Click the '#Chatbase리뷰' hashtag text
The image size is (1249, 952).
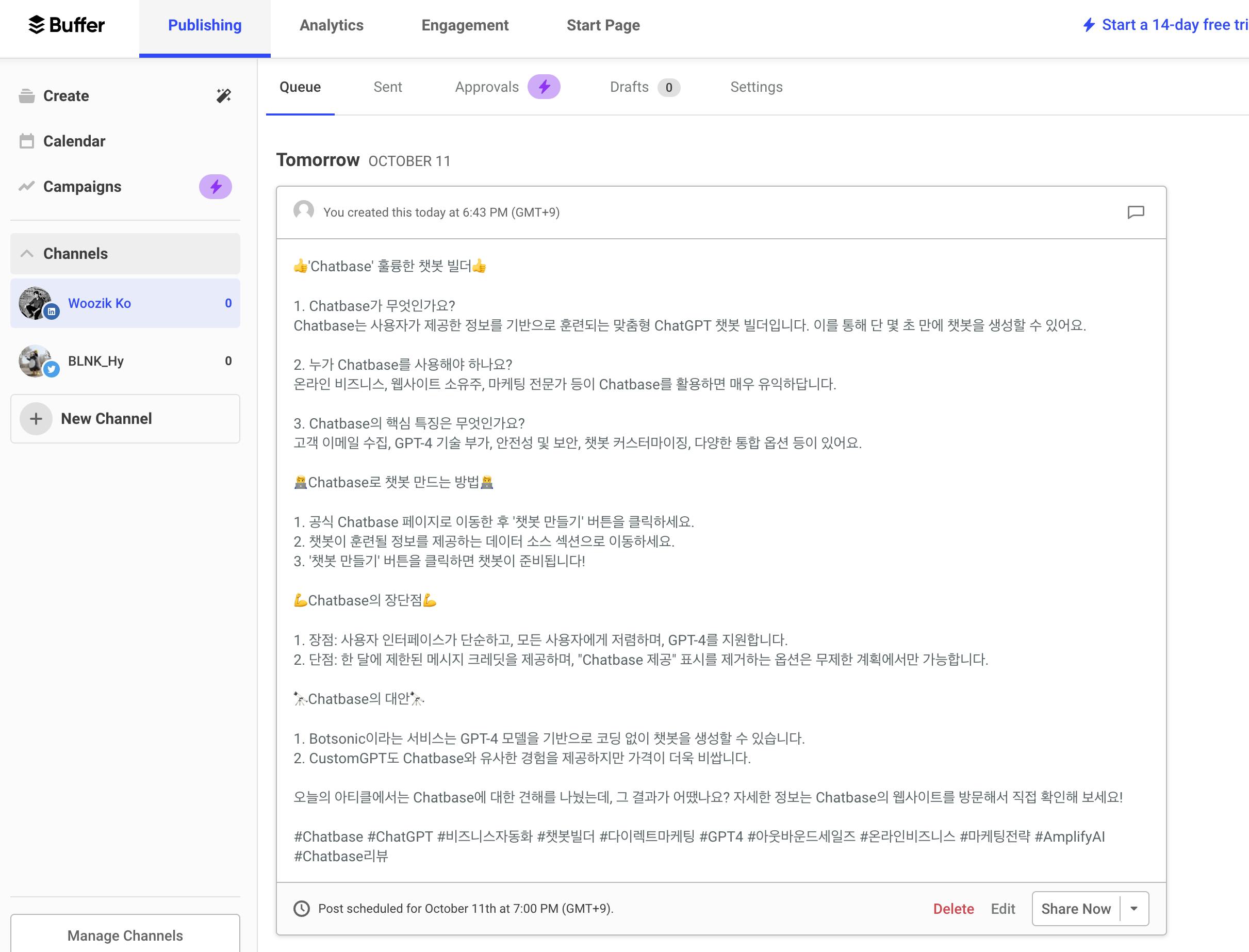[x=340, y=856]
